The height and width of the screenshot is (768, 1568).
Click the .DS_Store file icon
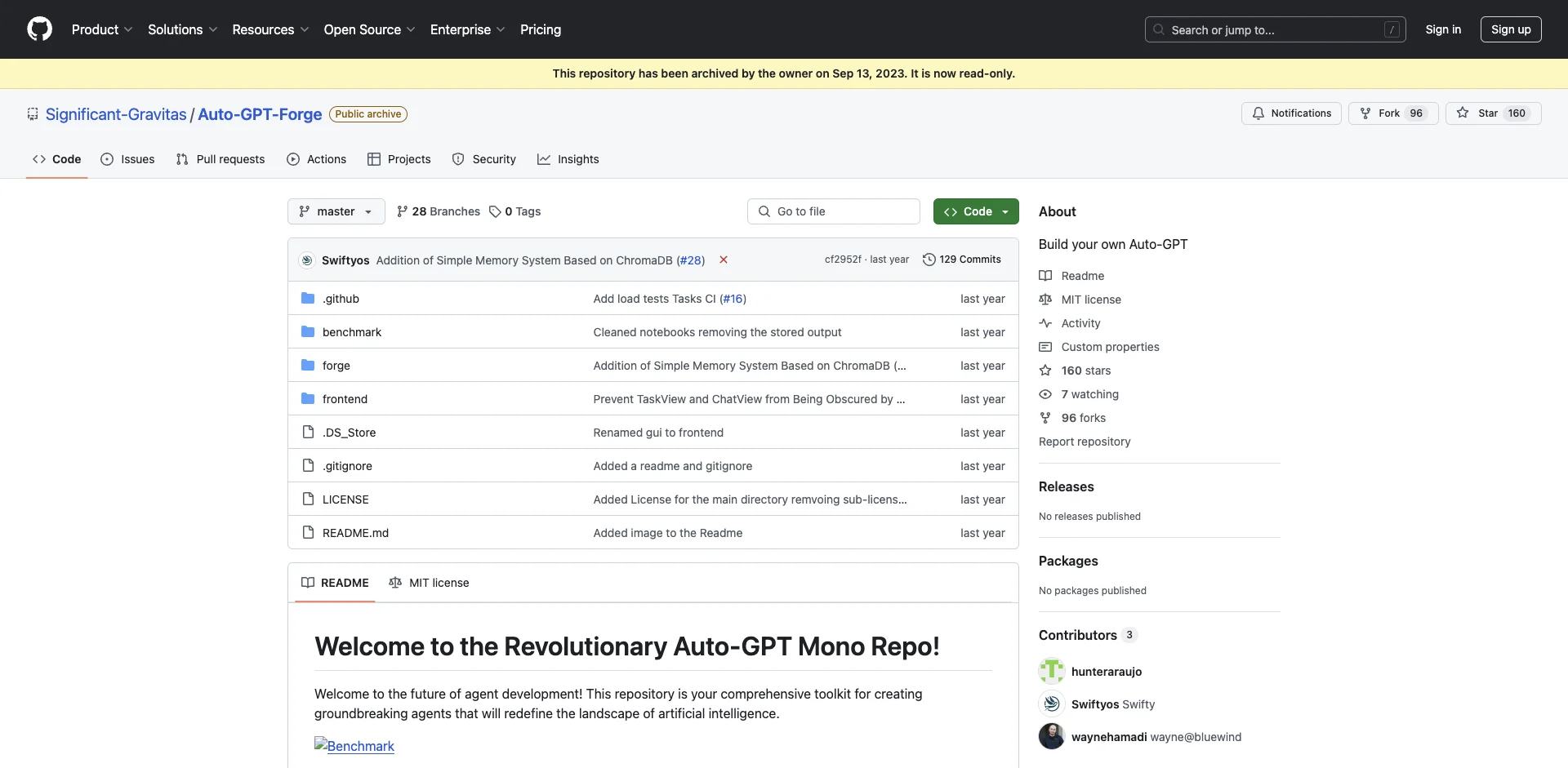(308, 433)
